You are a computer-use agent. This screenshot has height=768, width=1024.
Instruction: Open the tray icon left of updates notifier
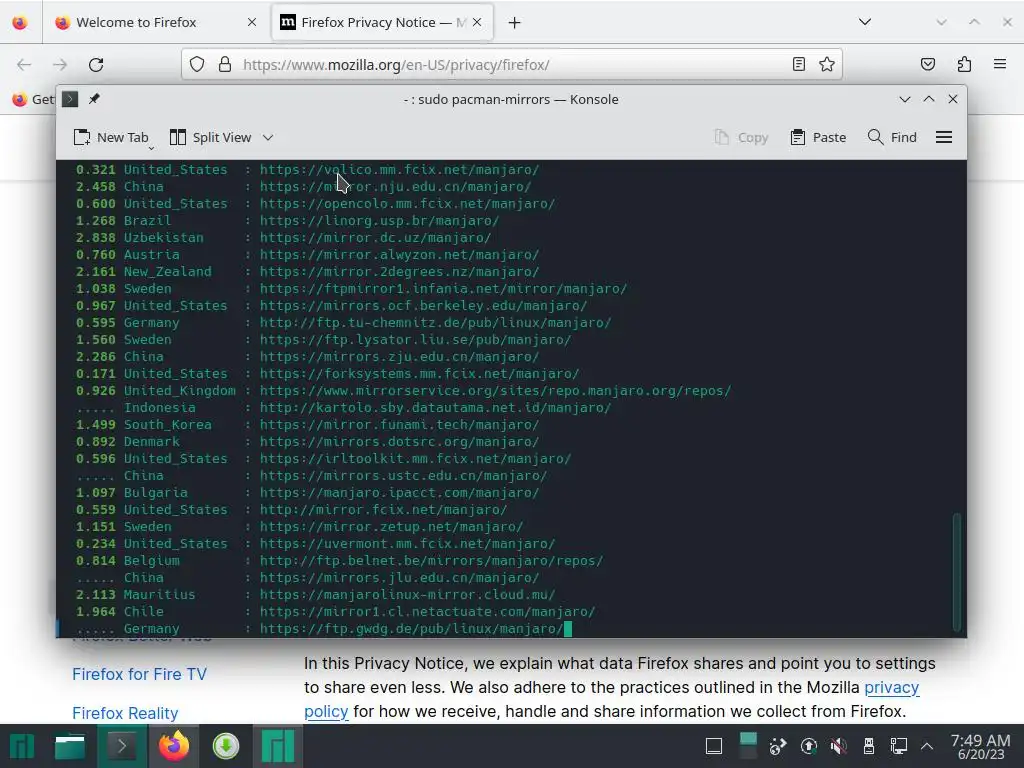tap(778, 746)
